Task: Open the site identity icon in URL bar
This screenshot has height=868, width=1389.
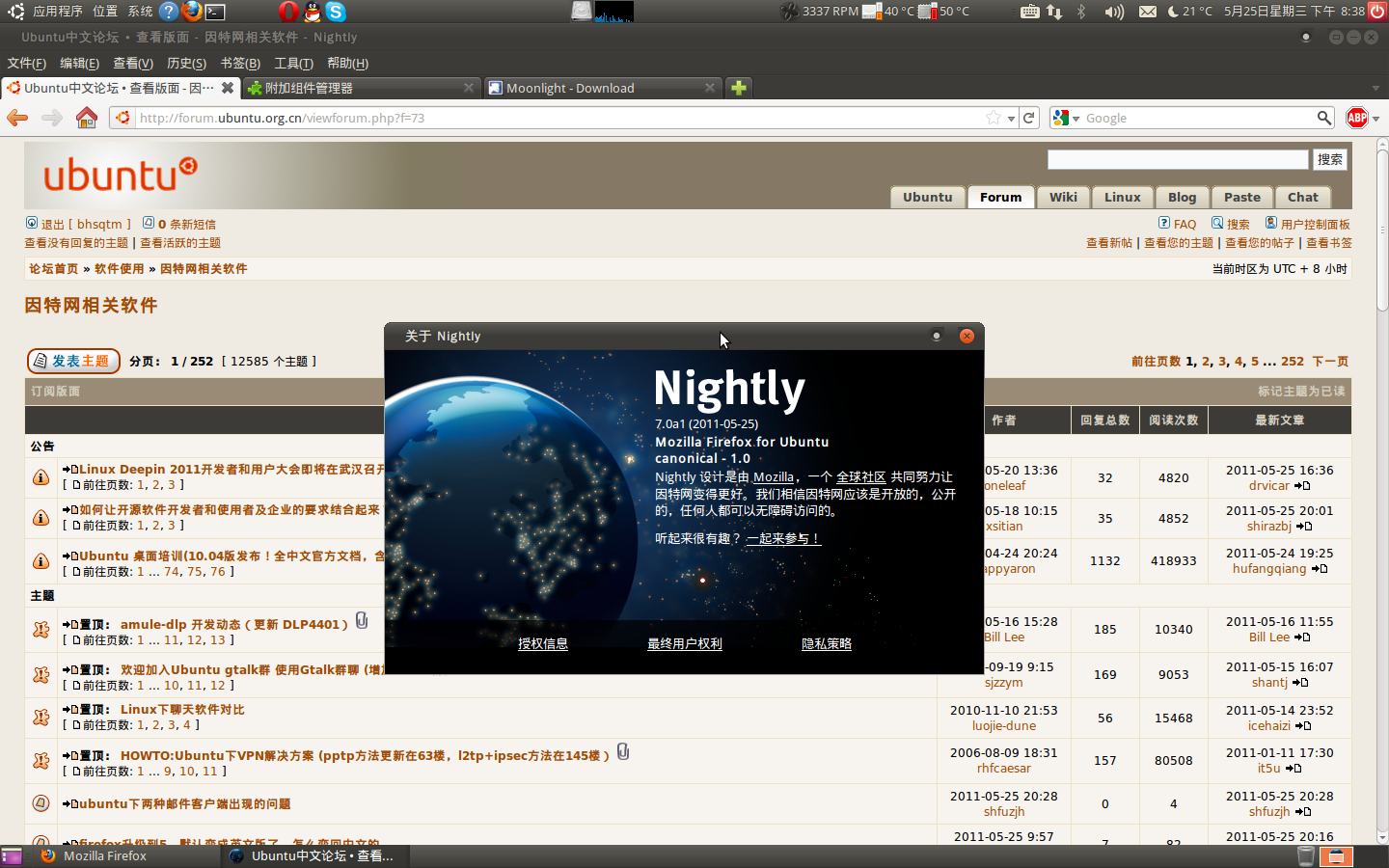Action: click(x=123, y=118)
